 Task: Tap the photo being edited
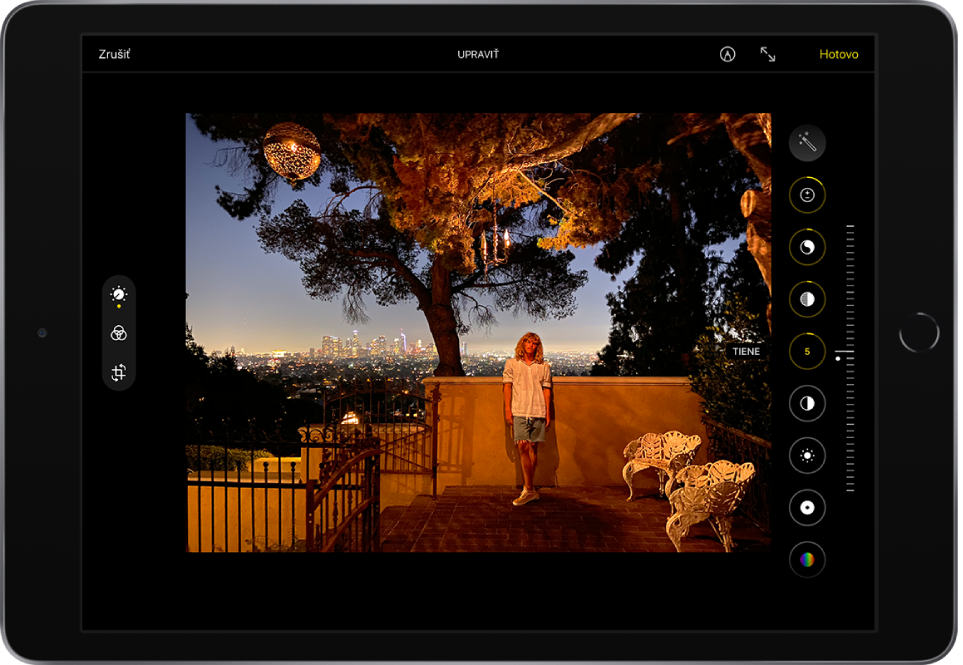click(x=478, y=332)
